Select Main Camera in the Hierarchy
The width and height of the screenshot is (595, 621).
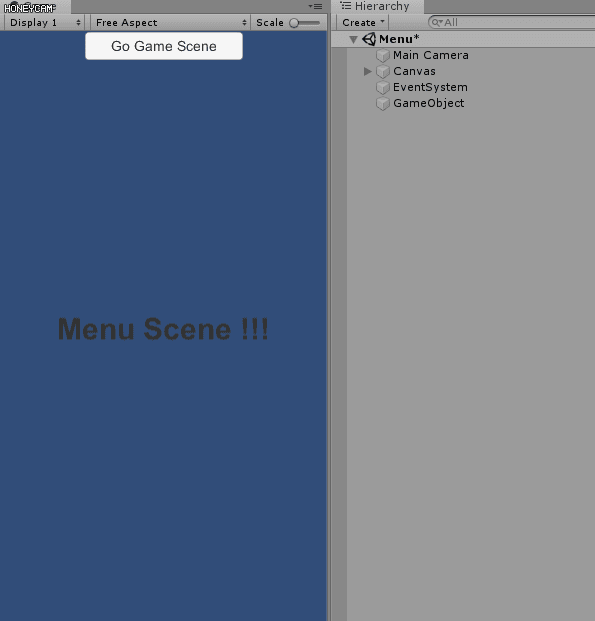coord(431,55)
